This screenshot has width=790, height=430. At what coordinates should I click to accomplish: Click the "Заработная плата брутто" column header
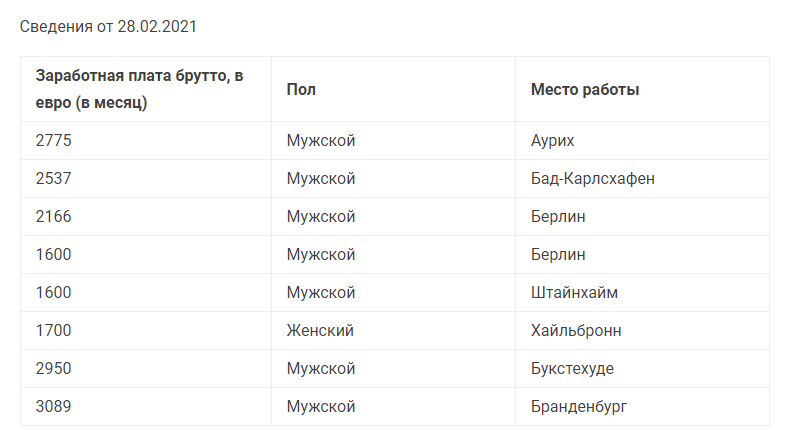[140, 89]
